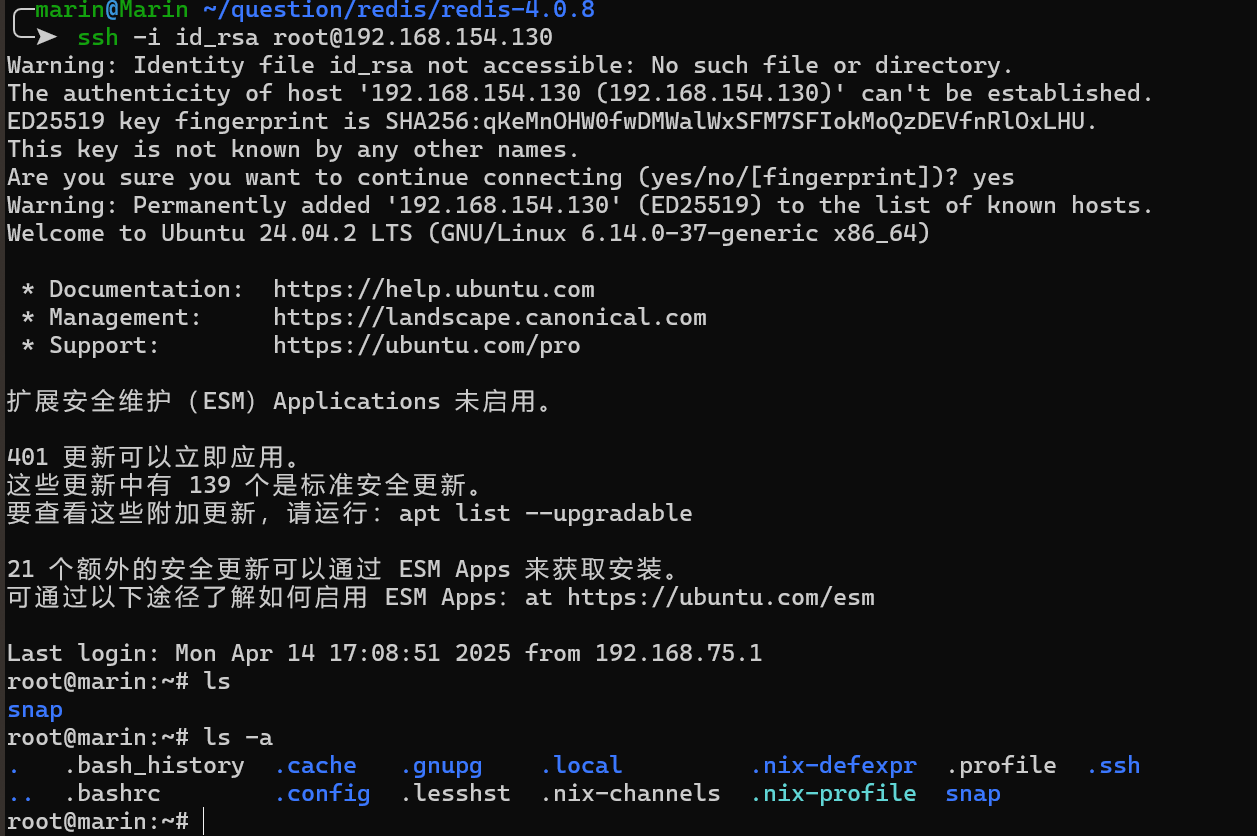Select the .bashrc file entry
Viewport: 1257px width, 836px height.
coord(112,794)
